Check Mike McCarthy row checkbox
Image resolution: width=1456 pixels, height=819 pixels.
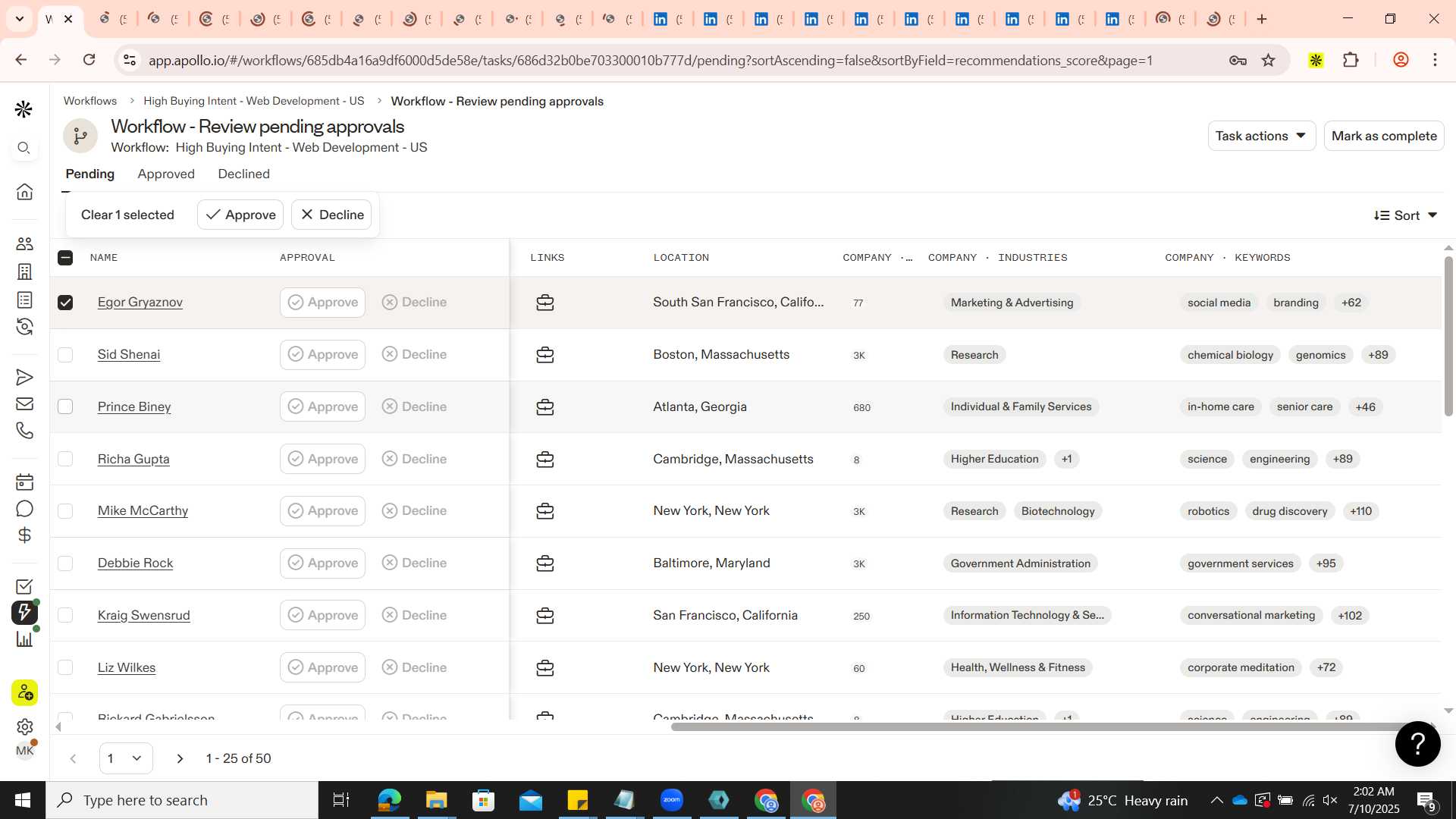tap(65, 511)
